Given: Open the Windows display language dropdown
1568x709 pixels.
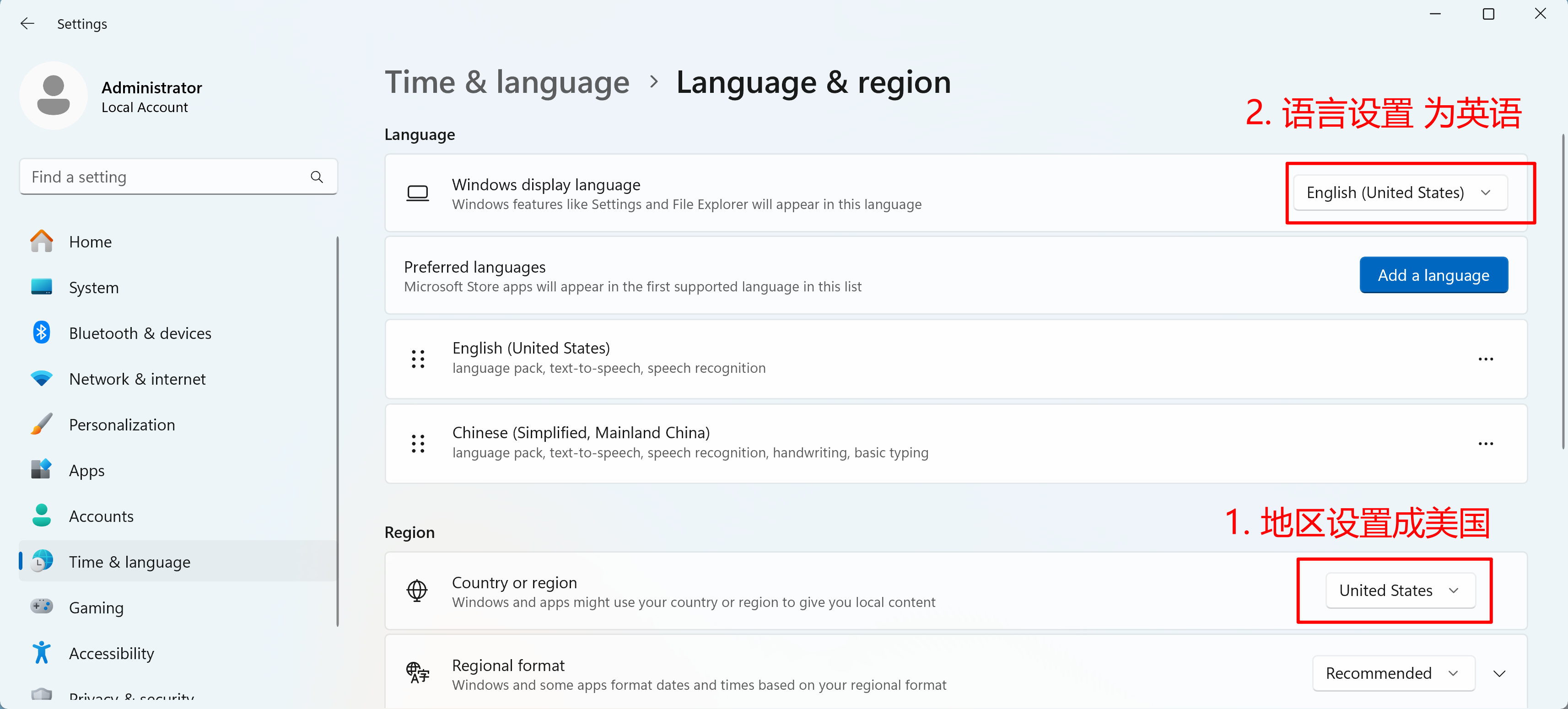Looking at the screenshot, I should pyautogui.click(x=1400, y=193).
